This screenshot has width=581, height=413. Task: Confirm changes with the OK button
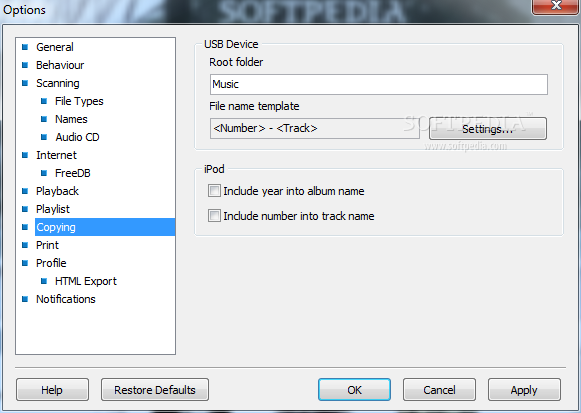coord(354,390)
